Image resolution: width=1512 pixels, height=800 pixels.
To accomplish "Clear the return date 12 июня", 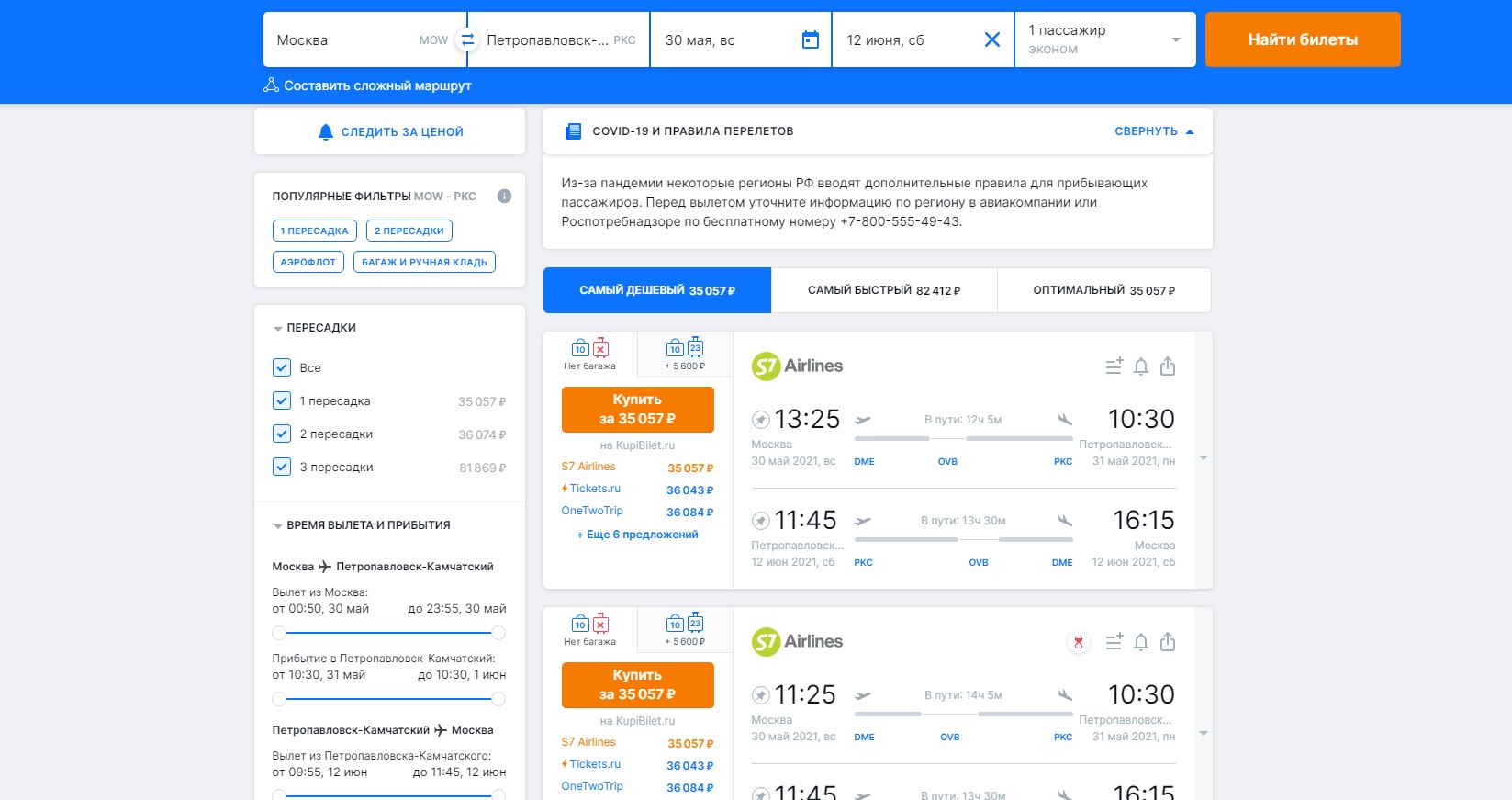I will point(992,39).
